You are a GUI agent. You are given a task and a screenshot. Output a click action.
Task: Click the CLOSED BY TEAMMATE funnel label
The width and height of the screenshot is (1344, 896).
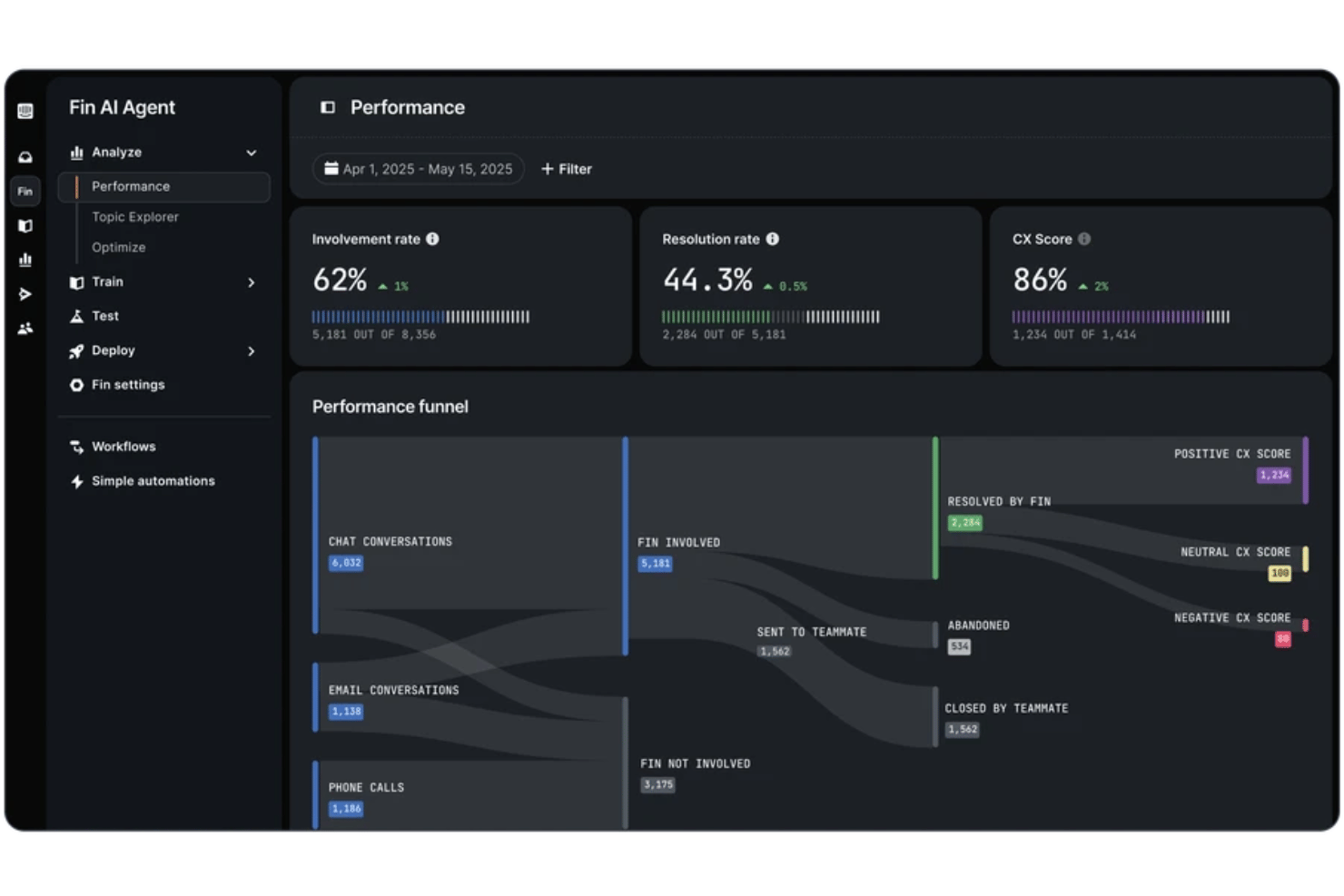click(1006, 709)
